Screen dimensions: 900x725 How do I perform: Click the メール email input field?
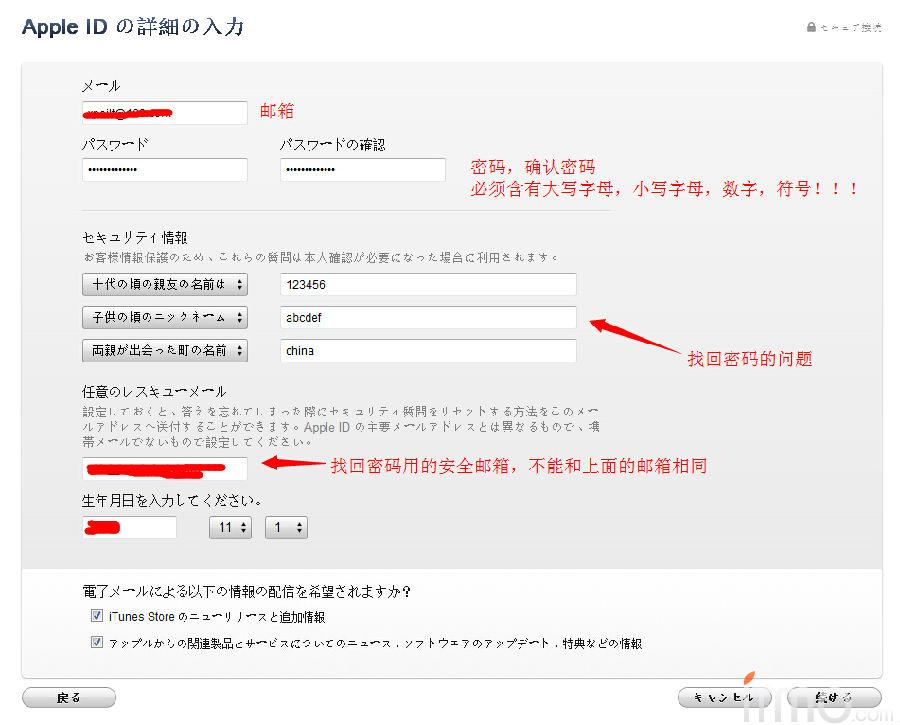tap(165, 113)
